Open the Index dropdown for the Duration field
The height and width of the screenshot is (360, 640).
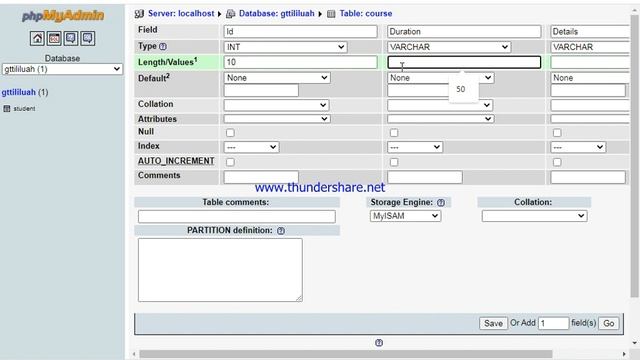tap(415, 147)
